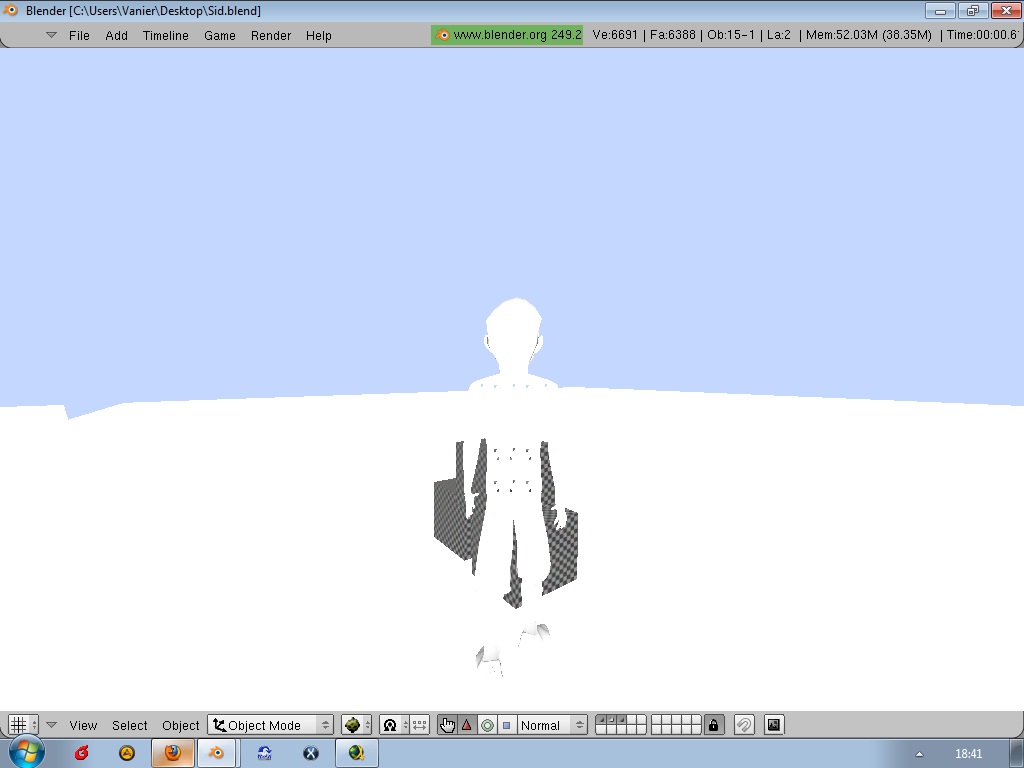Toggle layer 1 button in layer grid

point(601,720)
